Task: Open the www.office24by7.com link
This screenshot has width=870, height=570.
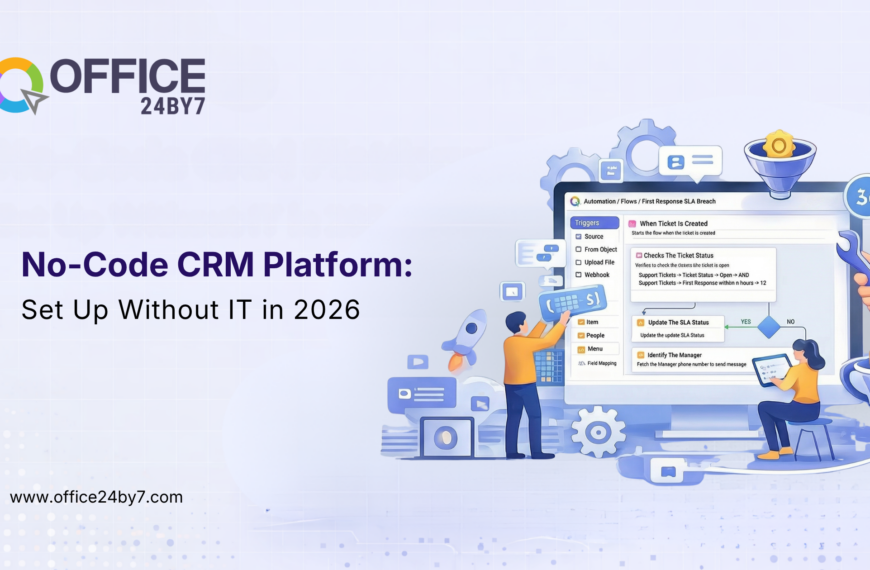Action: pos(97,497)
